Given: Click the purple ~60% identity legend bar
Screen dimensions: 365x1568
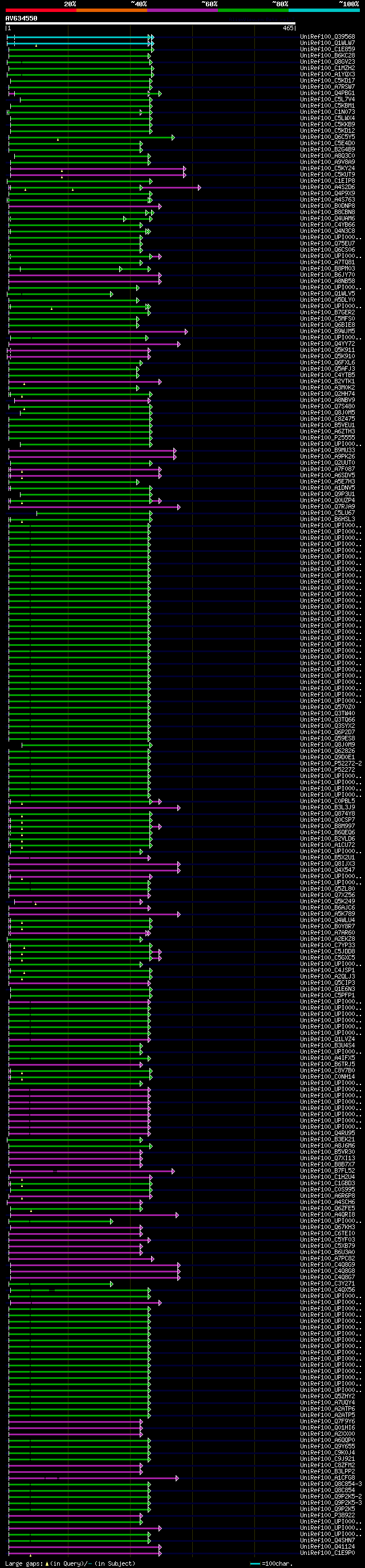Looking at the screenshot, I should 182,10.
